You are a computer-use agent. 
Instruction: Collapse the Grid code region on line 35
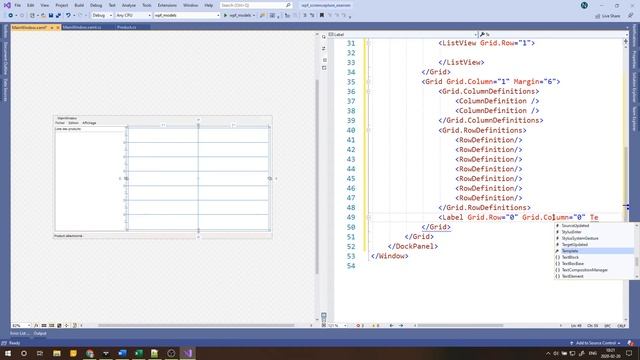(368, 82)
